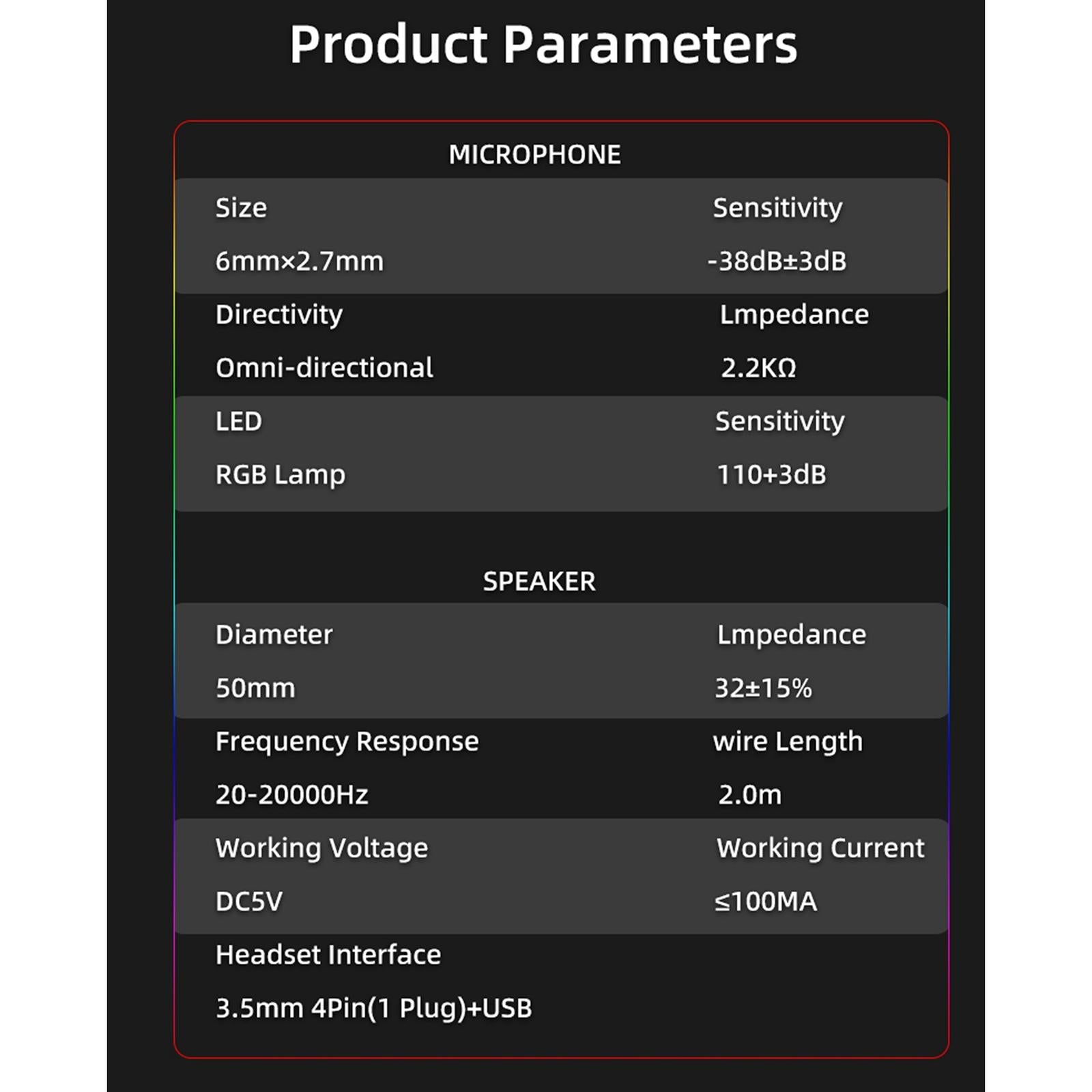
Task: Click the 2.0m wire length value
Action: (x=749, y=794)
